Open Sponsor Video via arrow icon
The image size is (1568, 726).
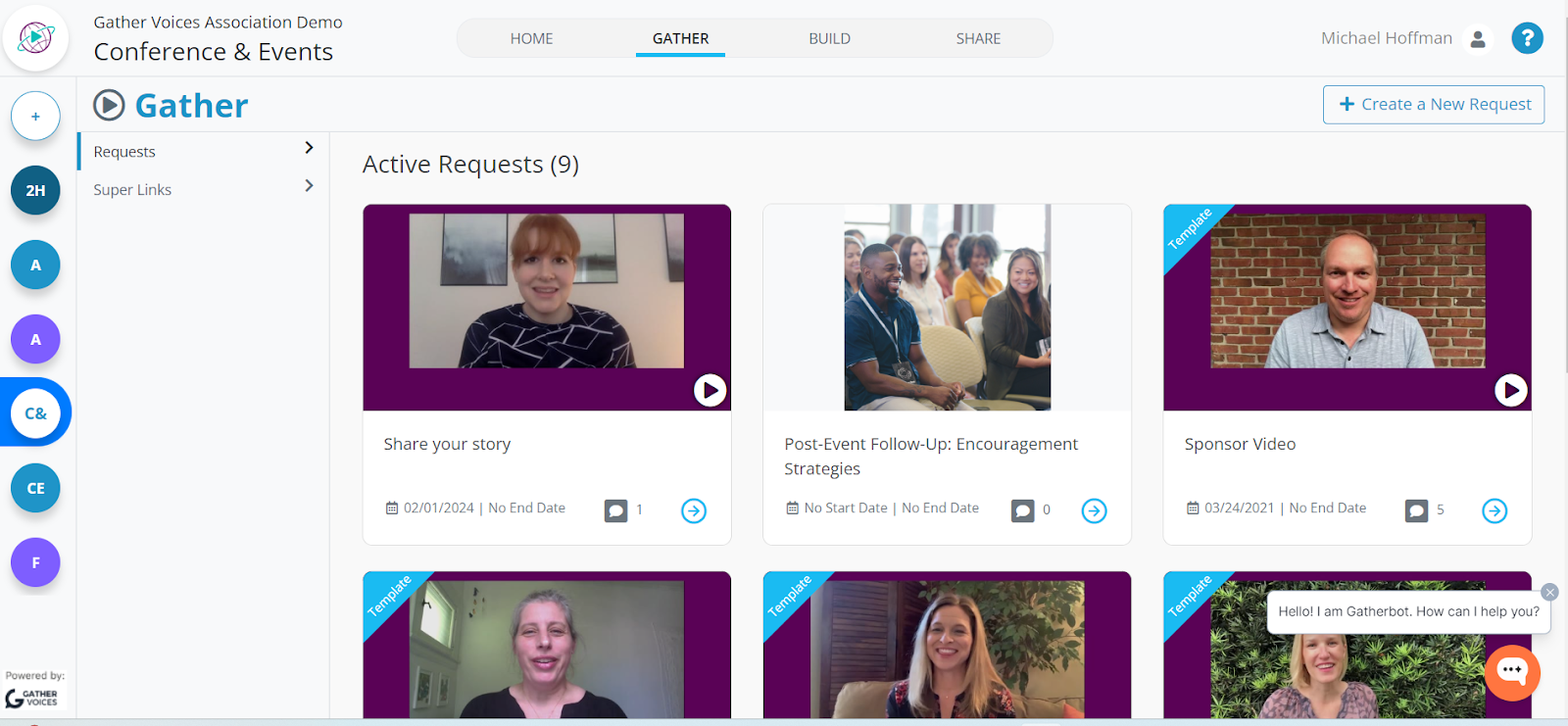click(x=1494, y=510)
